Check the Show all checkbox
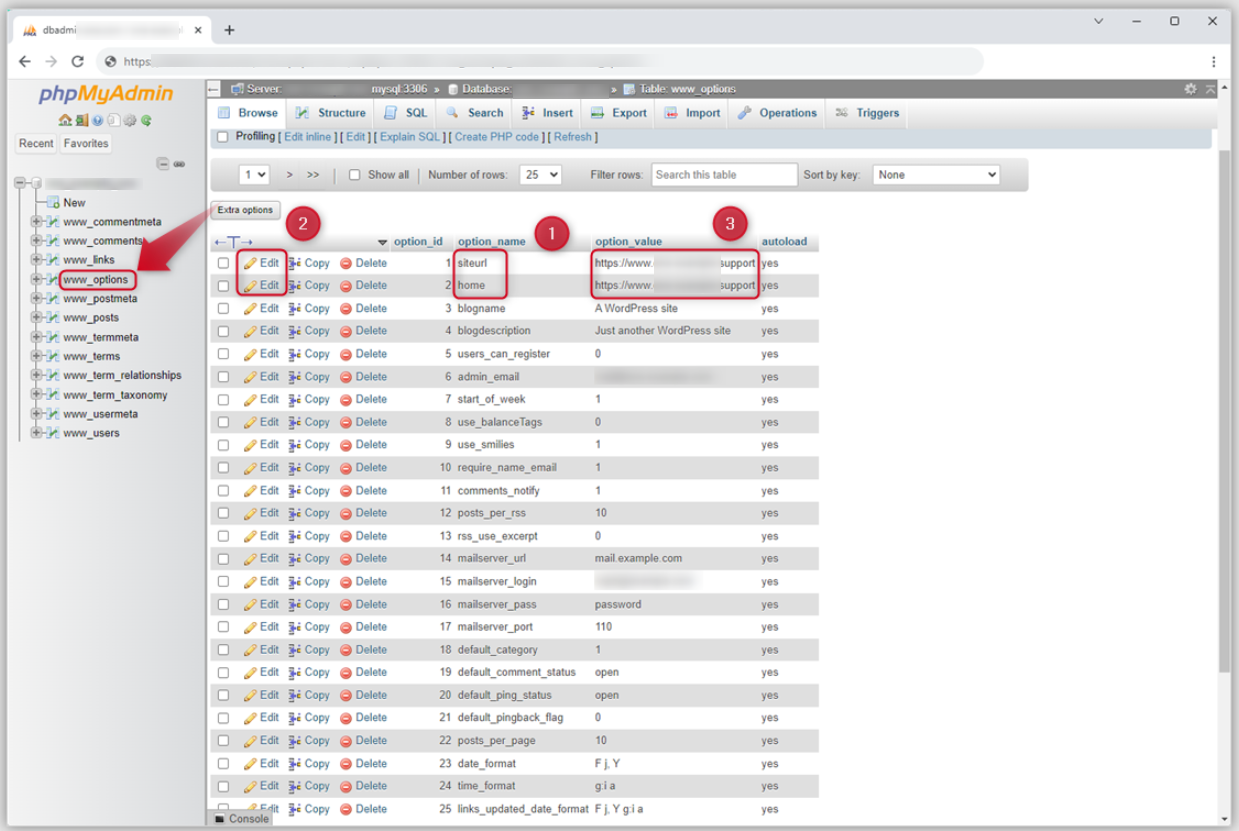This screenshot has width=1239, height=831. (x=354, y=175)
